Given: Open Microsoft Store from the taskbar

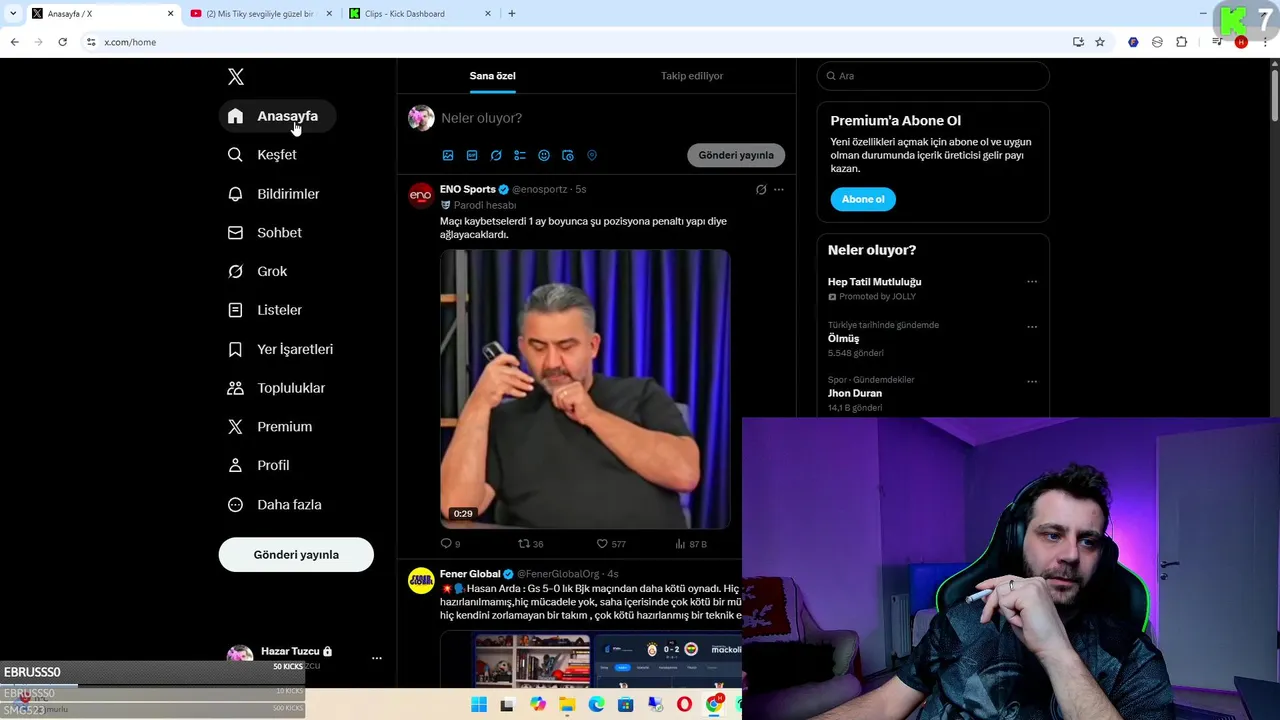Looking at the screenshot, I should coord(626,705).
